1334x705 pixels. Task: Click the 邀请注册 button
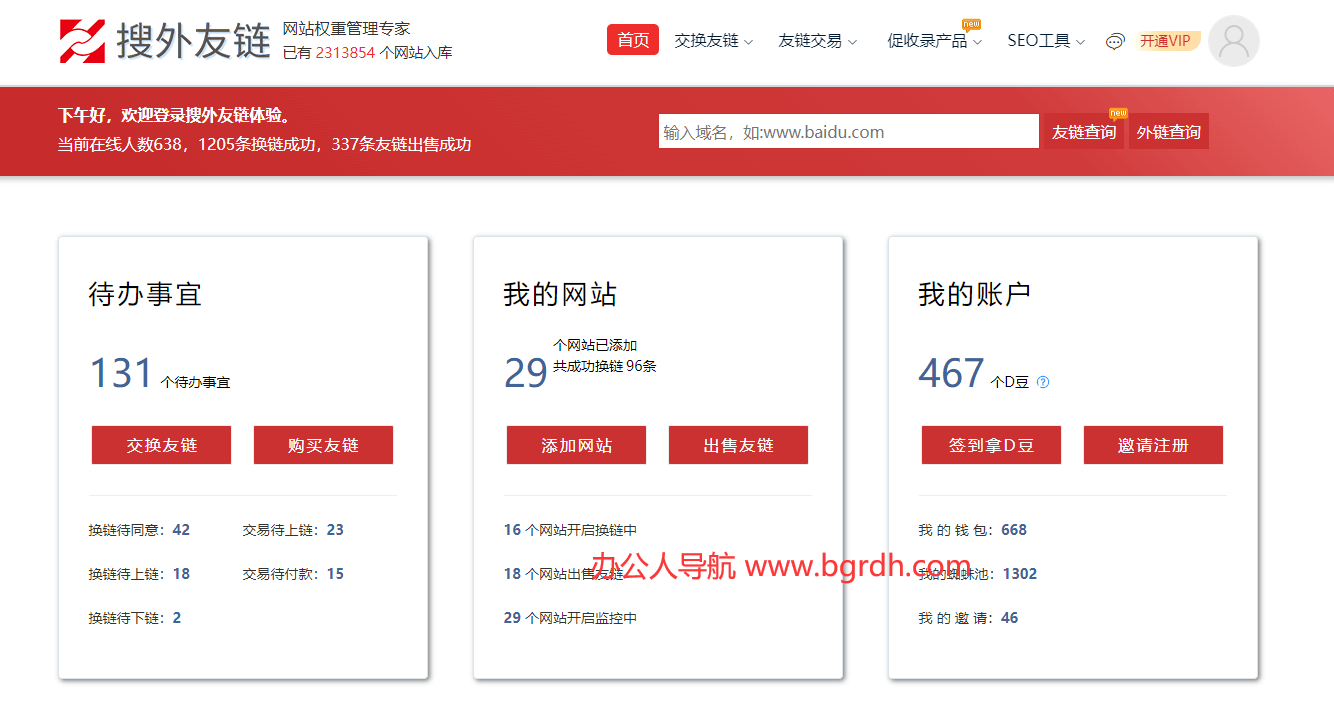[1153, 445]
